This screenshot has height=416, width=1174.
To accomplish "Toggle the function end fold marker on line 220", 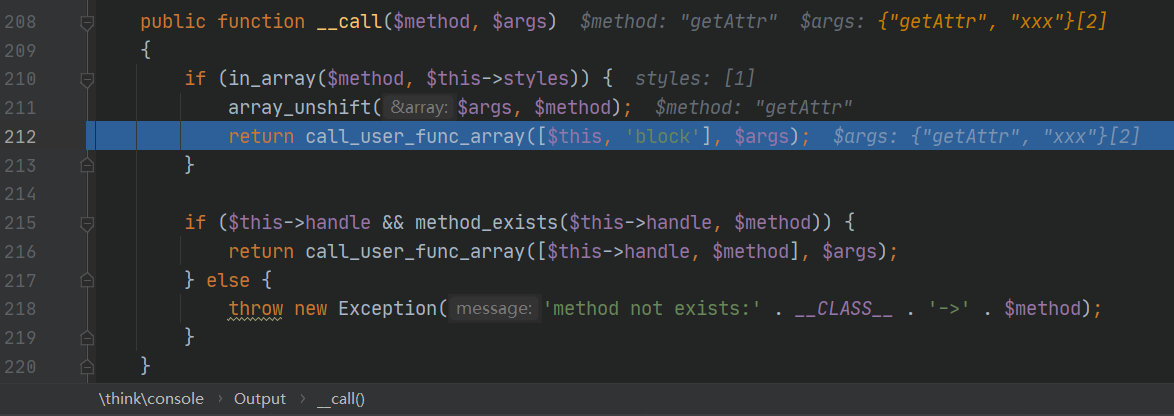I will pyautogui.click(x=88, y=367).
